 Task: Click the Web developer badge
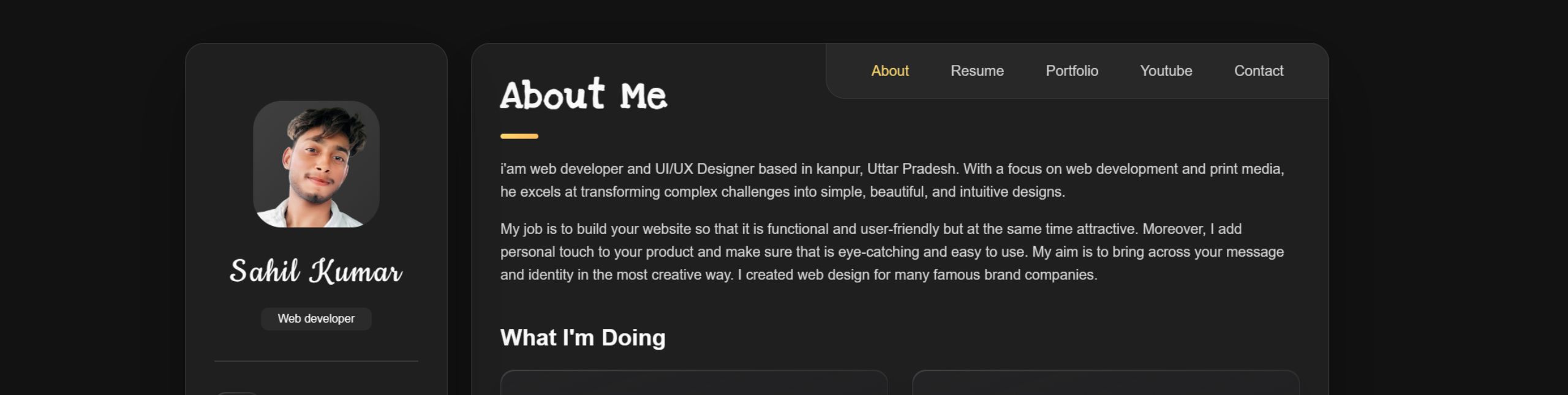(x=316, y=319)
